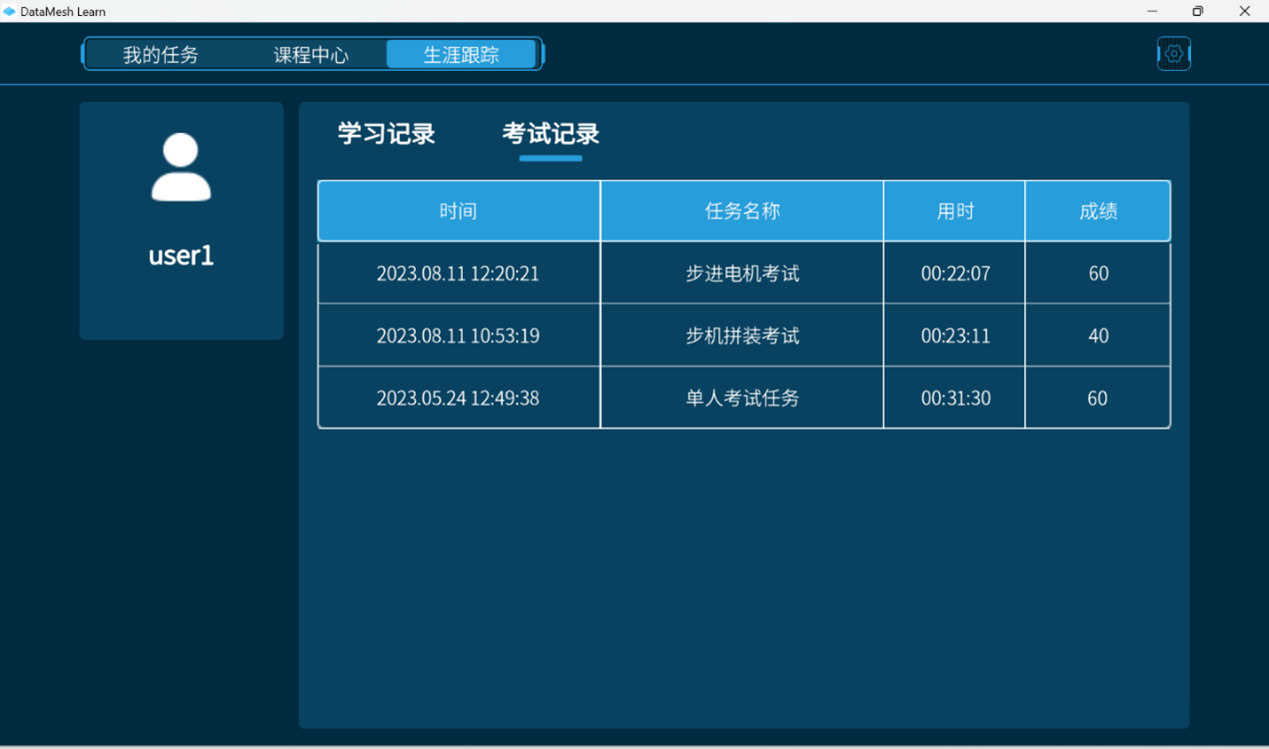Image resolution: width=1269 pixels, height=749 pixels.
Task: Select the 步进电机考试 exam record row
Action: coord(741,272)
